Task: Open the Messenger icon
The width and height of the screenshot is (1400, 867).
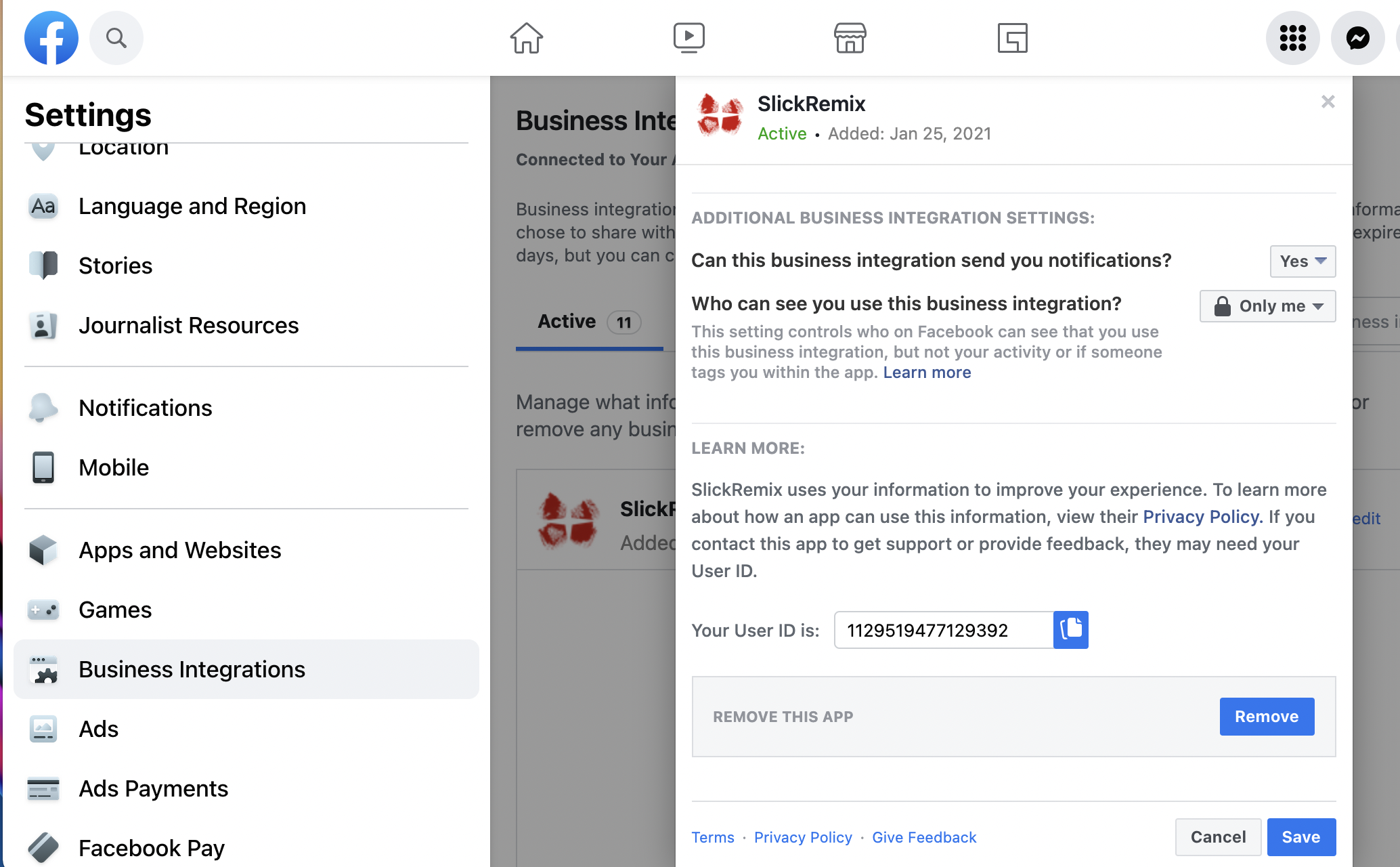Action: click(x=1358, y=38)
